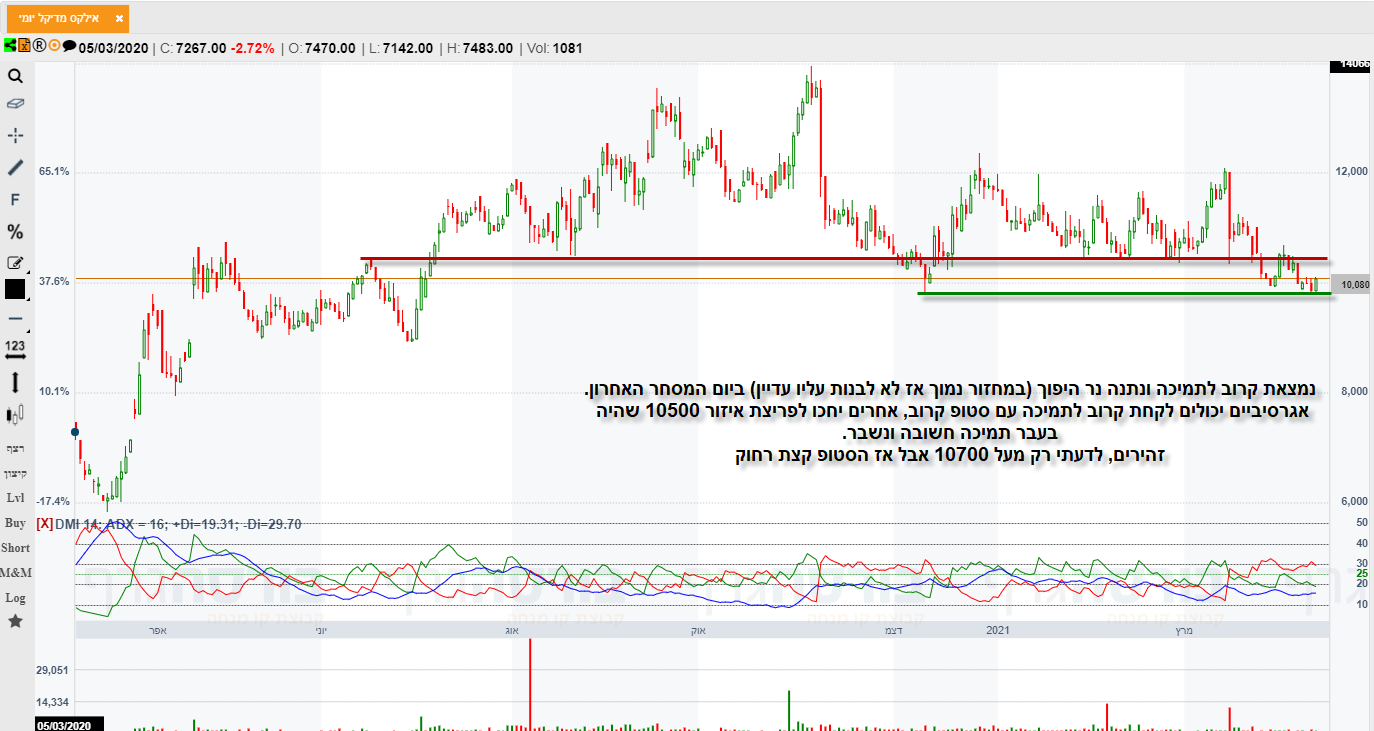Open the black color swatch picker
The height and width of the screenshot is (731, 1374).
[x=15, y=289]
